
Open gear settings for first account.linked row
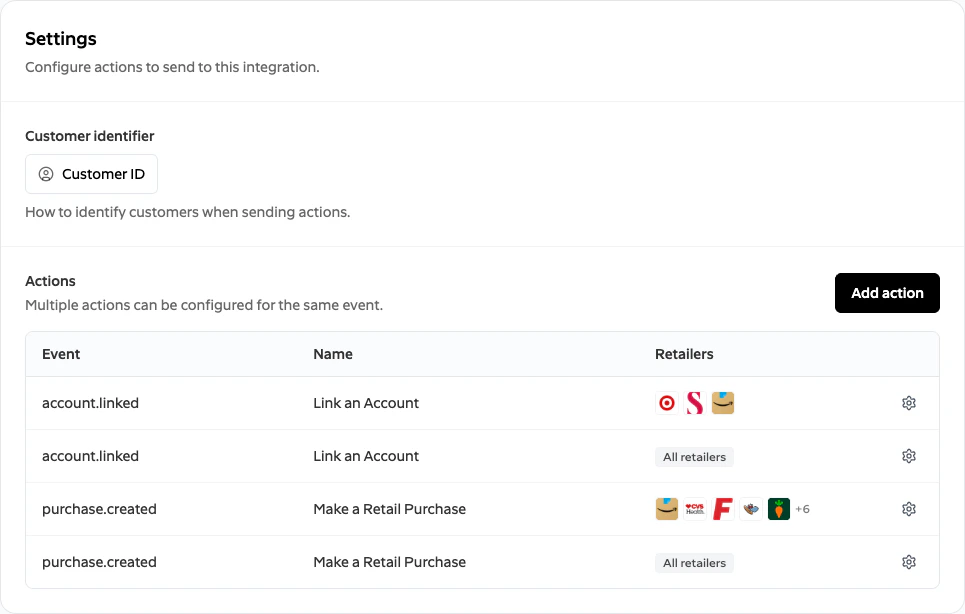click(x=908, y=403)
